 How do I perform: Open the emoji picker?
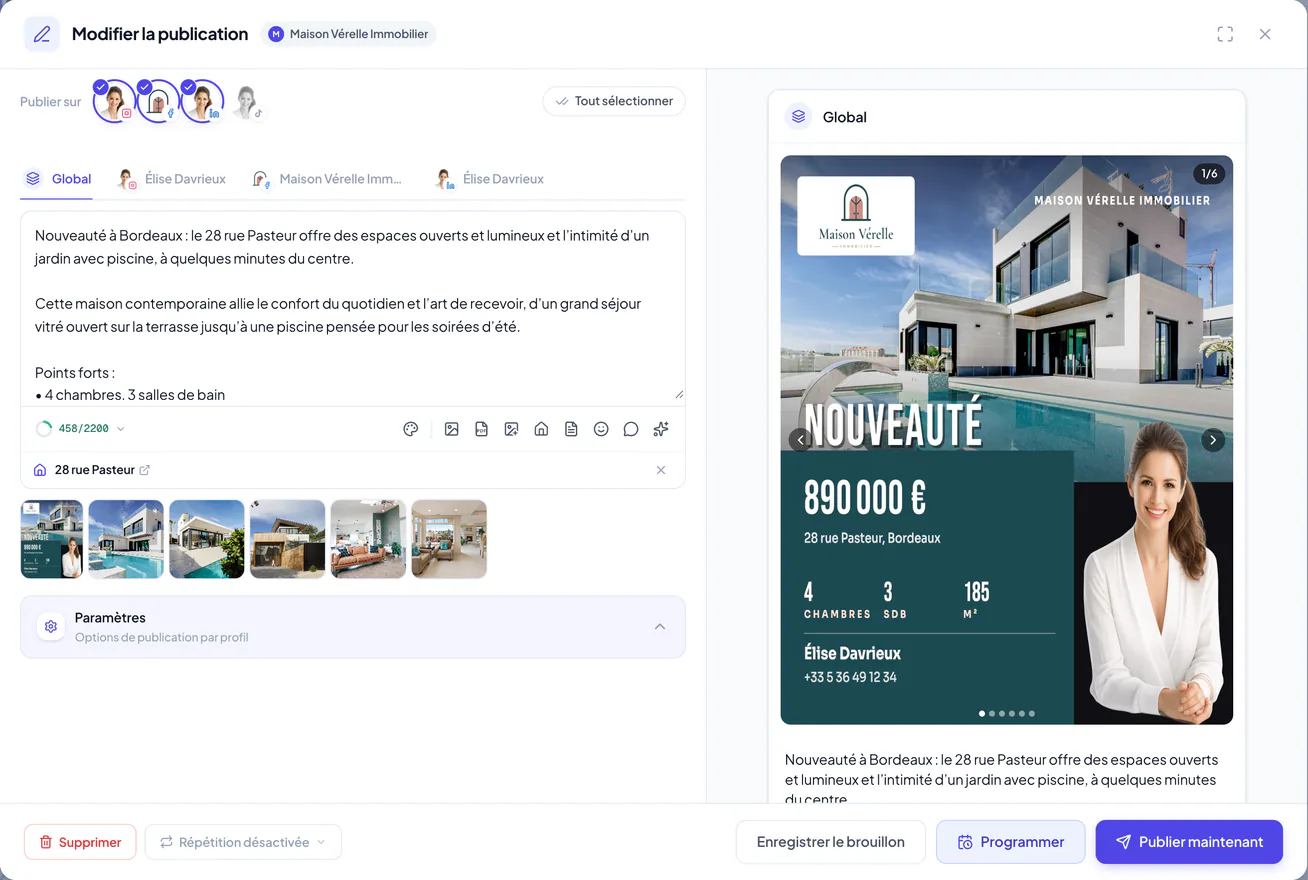point(601,429)
